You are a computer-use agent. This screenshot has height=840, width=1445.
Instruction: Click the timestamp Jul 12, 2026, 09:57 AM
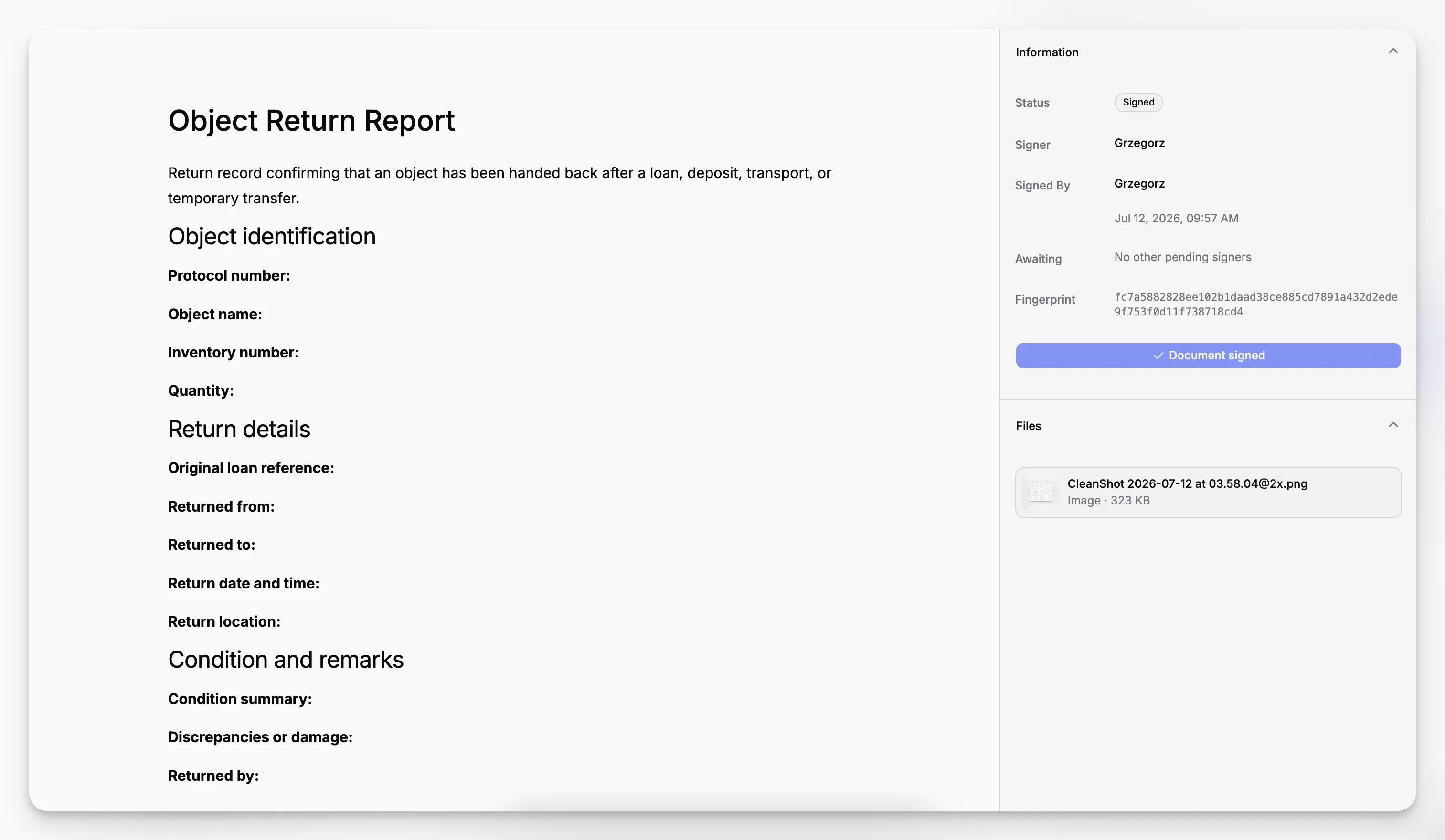[1176, 218]
